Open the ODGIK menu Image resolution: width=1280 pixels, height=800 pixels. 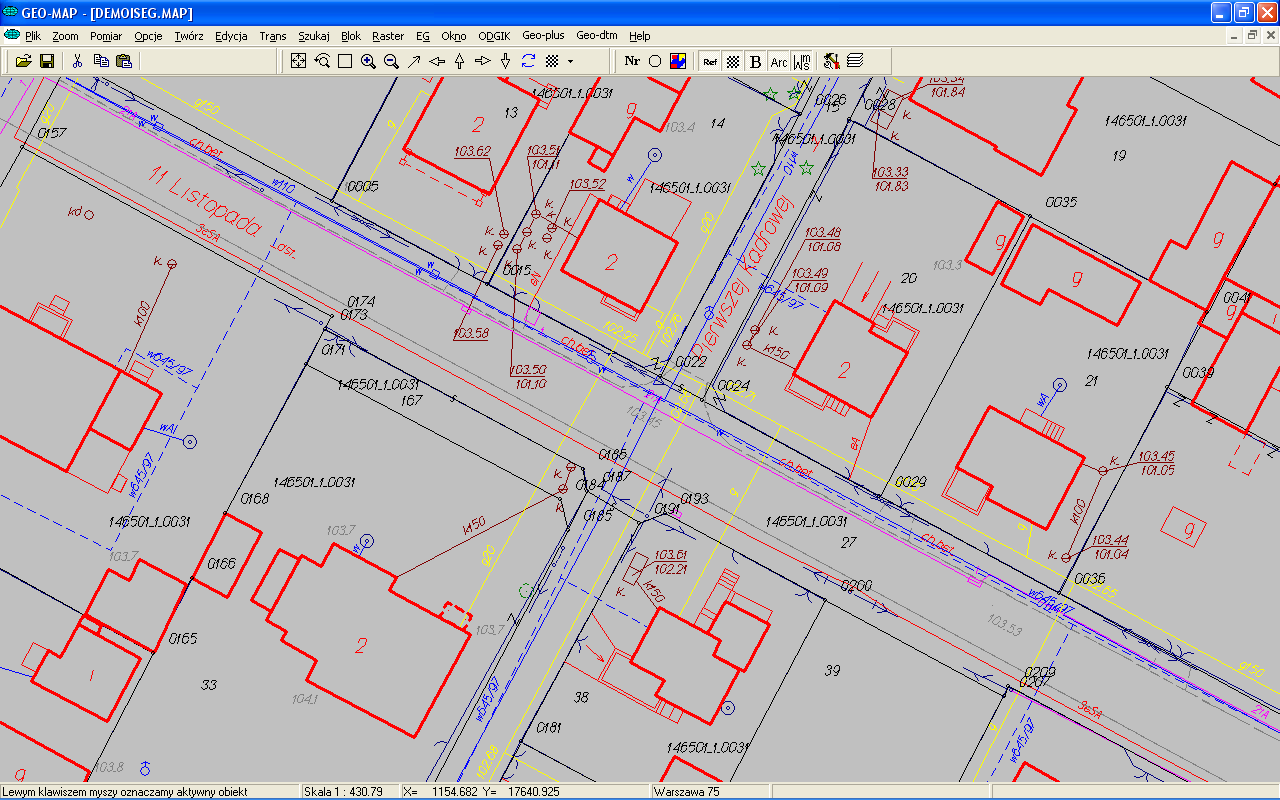point(494,36)
